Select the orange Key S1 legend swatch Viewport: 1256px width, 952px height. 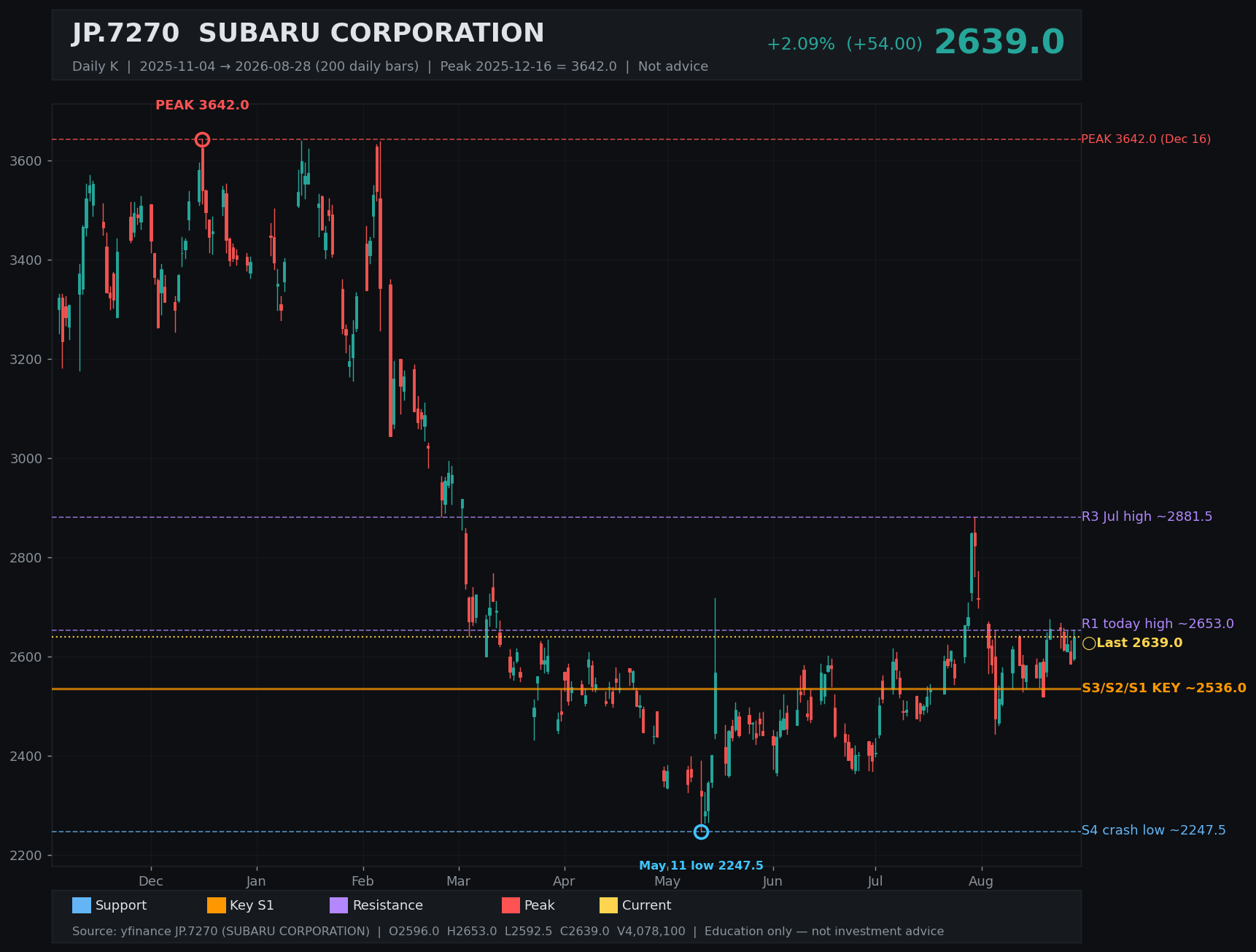click(x=217, y=905)
